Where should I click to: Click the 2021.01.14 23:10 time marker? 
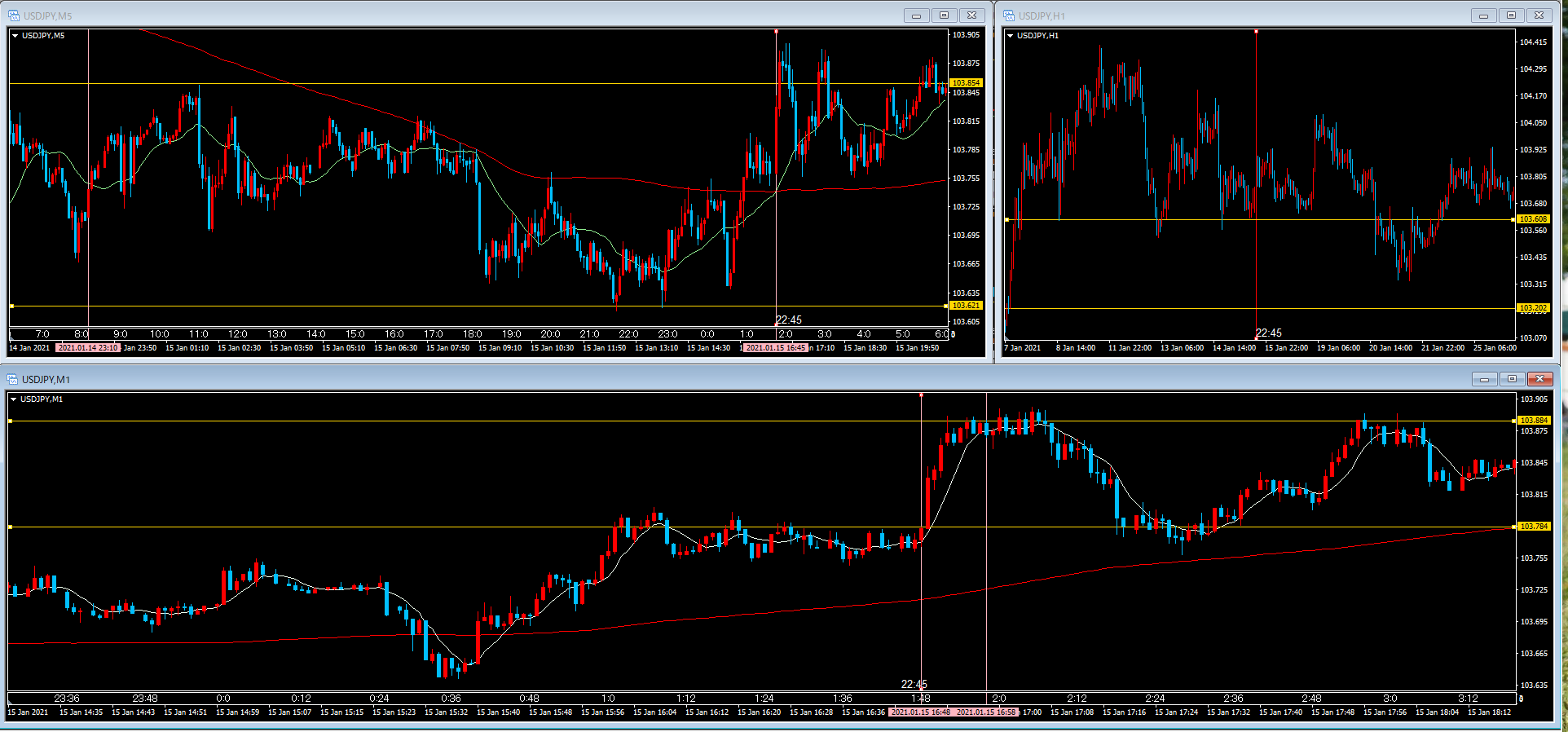88,348
